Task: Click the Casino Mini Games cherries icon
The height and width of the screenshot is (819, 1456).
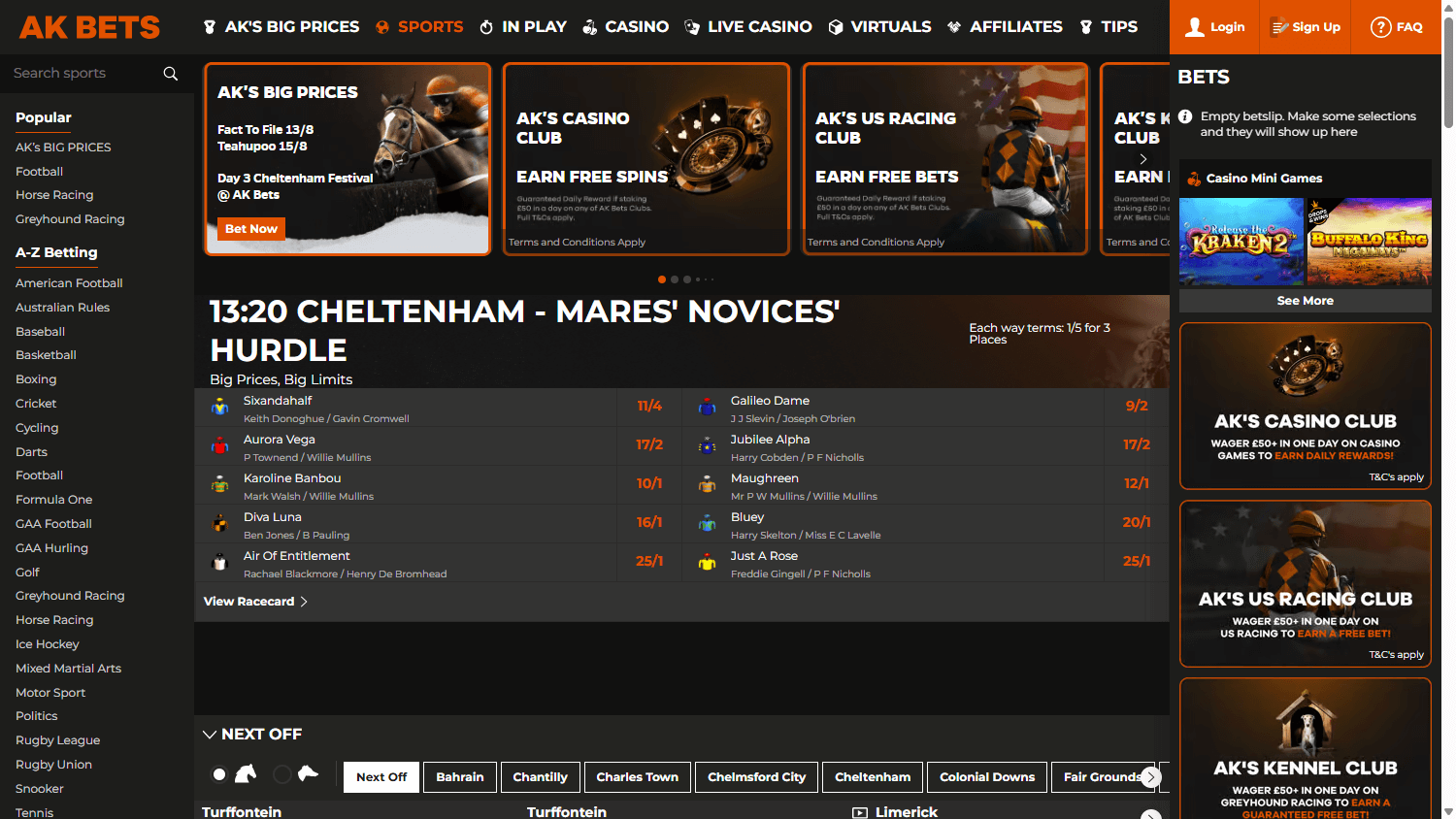Action: click(x=1192, y=178)
